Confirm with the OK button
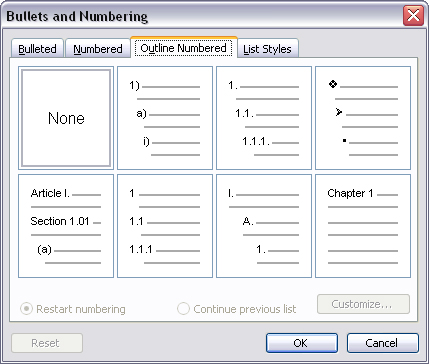Screen dimensions: 429x364 pos(302,343)
